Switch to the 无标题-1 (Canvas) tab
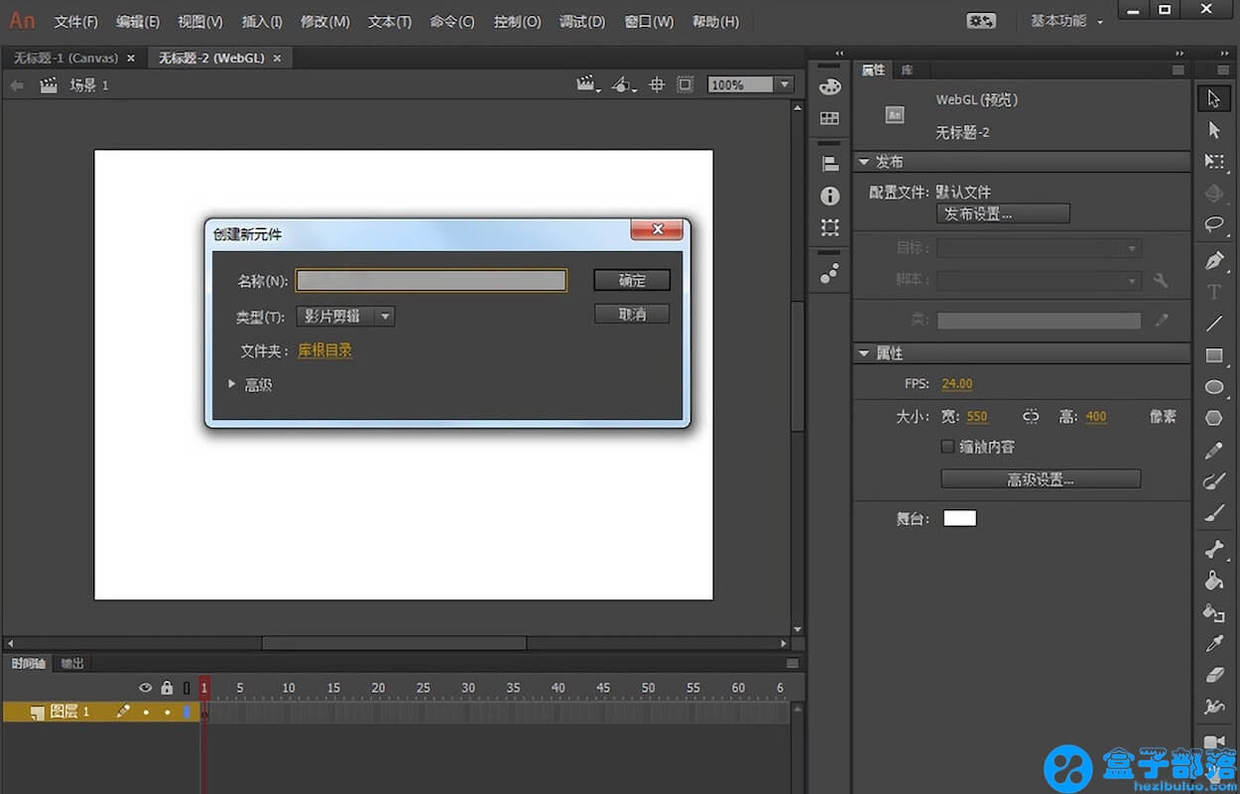 tap(66, 58)
